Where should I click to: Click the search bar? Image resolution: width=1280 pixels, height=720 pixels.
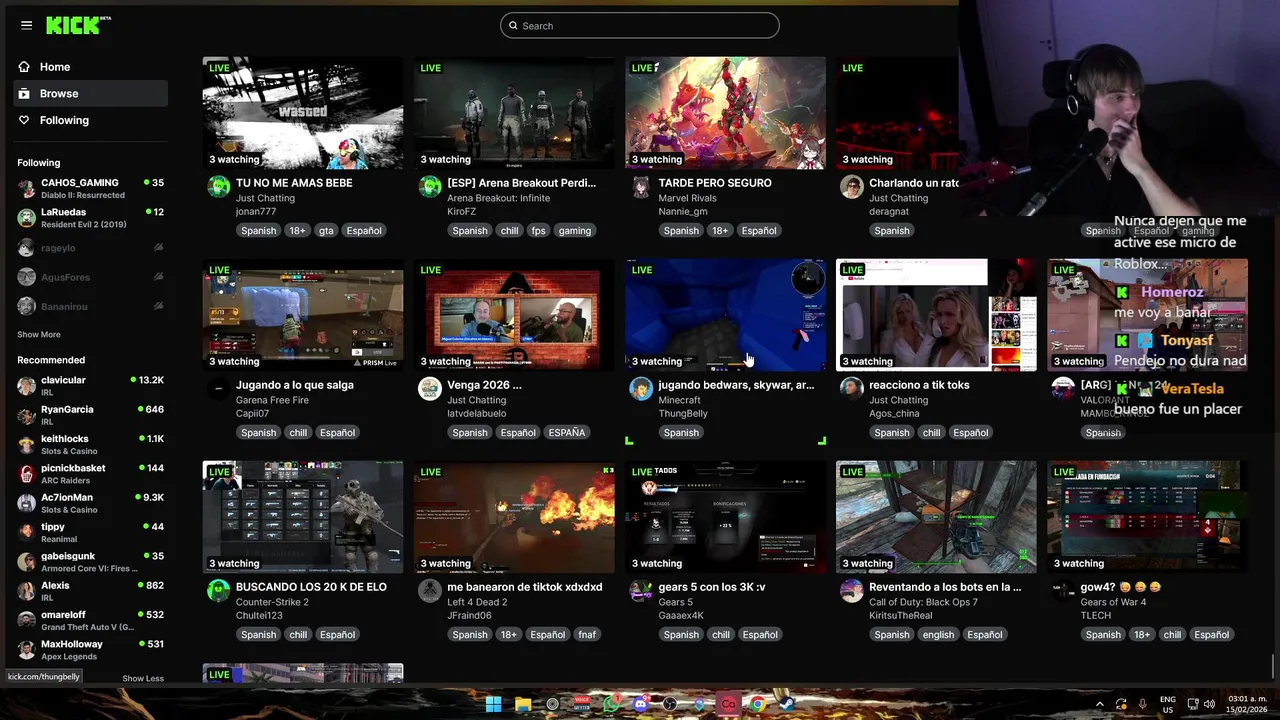click(640, 25)
